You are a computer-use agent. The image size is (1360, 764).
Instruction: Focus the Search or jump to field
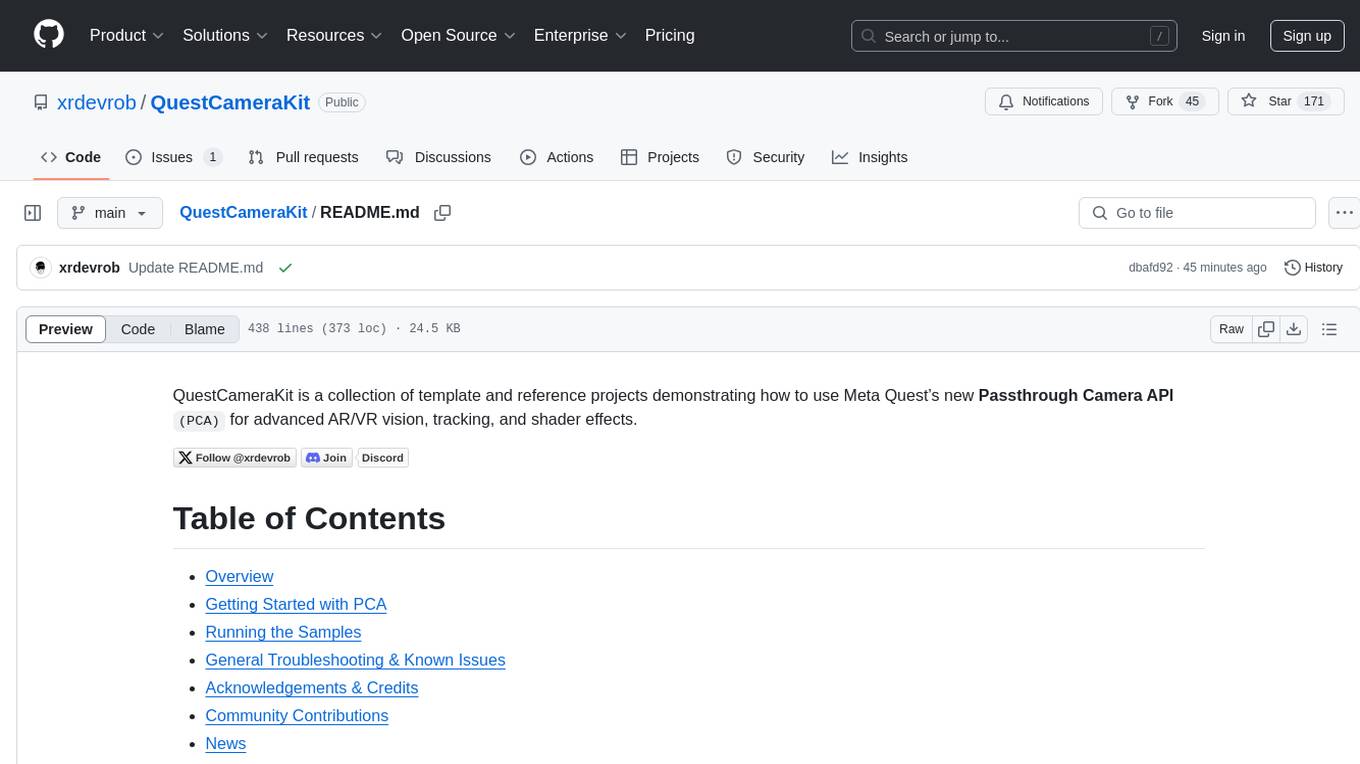click(1014, 36)
